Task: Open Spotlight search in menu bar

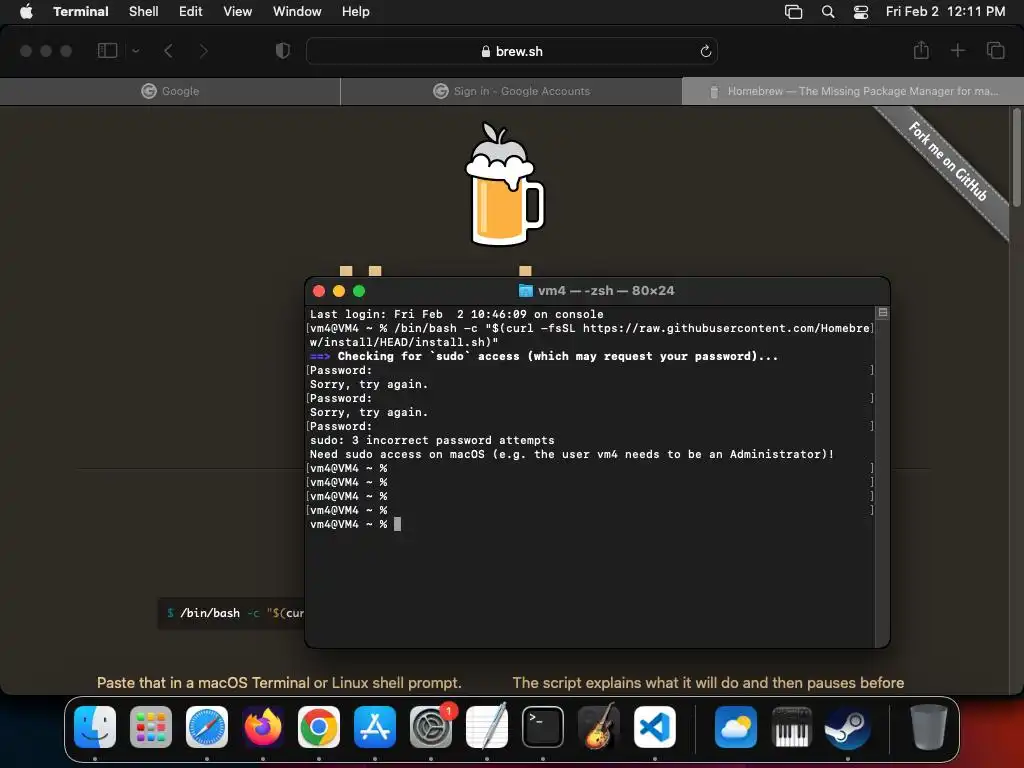Action: coord(827,11)
